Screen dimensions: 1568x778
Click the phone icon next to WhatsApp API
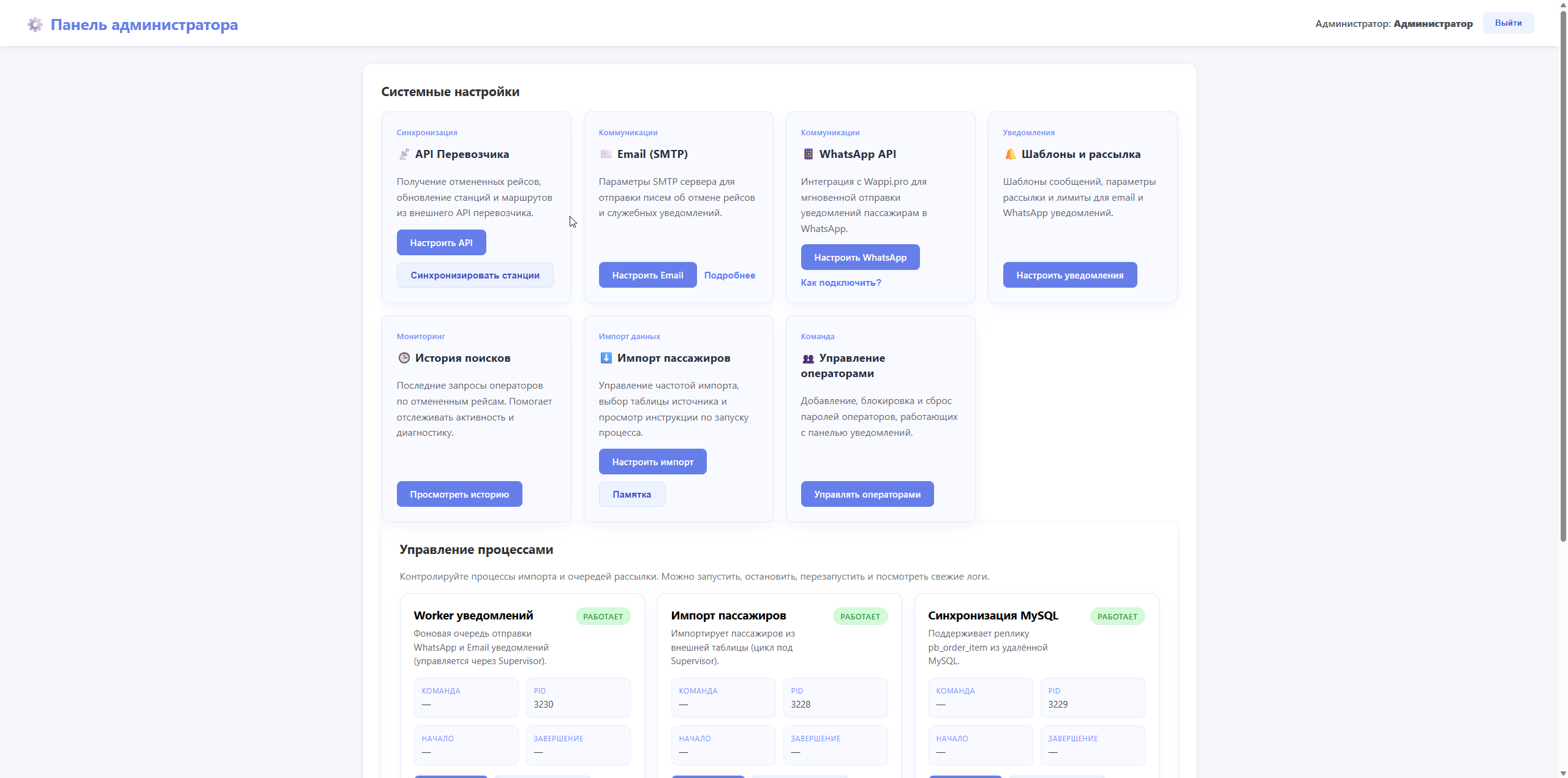click(808, 154)
